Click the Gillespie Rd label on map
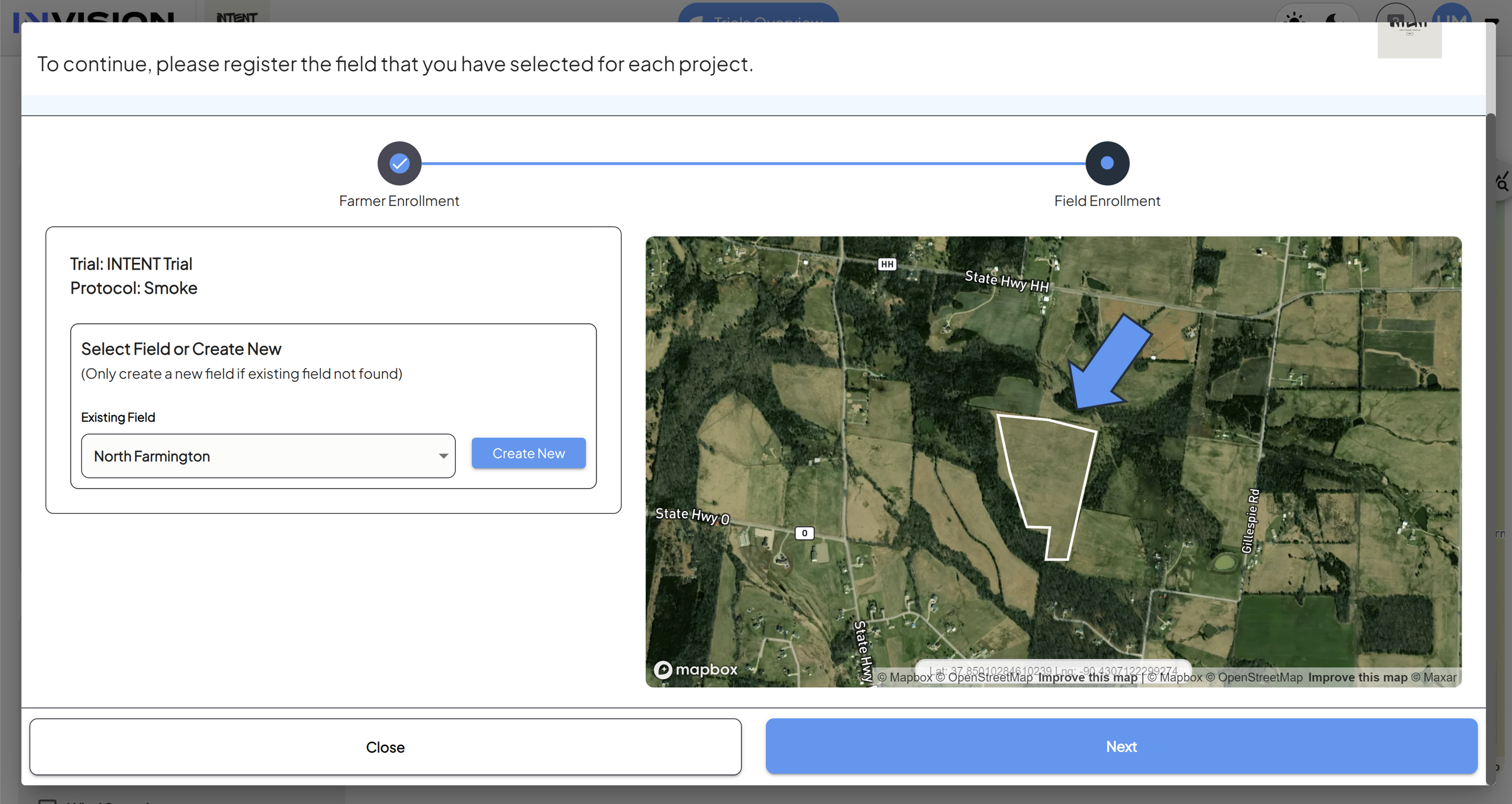The height and width of the screenshot is (804, 1512). tap(1250, 521)
